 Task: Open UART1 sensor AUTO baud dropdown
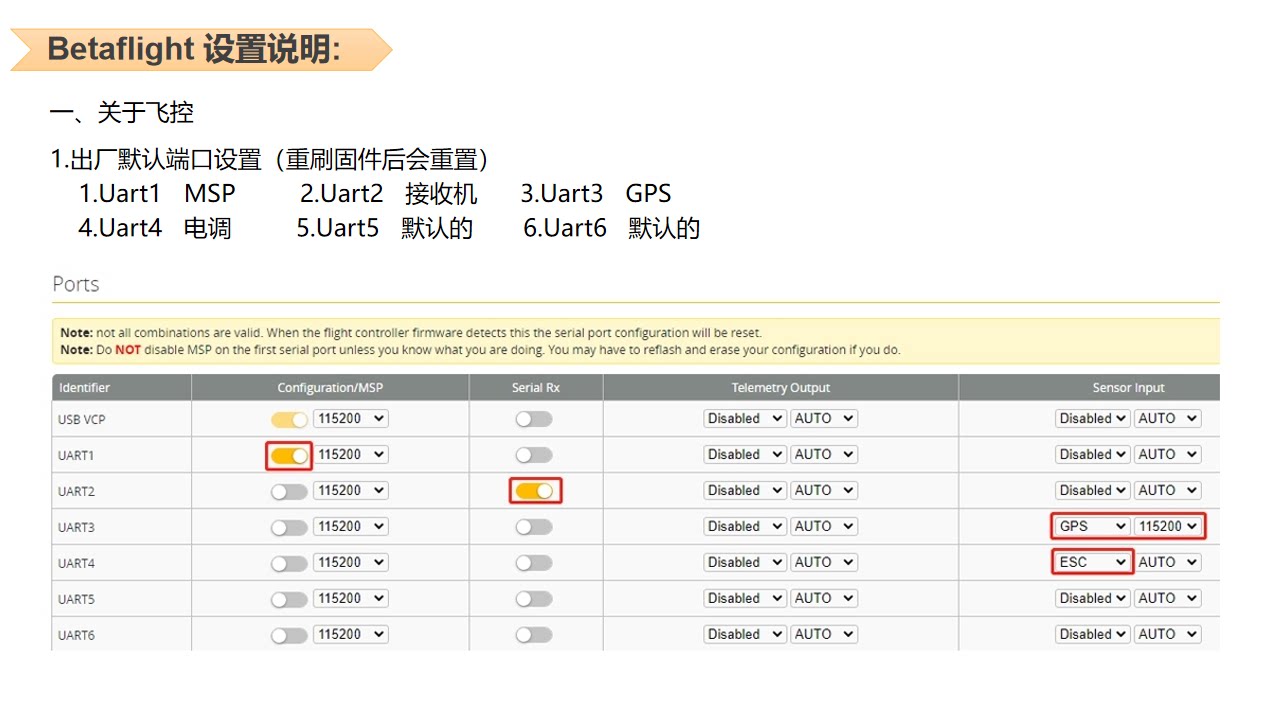click(1167, 455)
